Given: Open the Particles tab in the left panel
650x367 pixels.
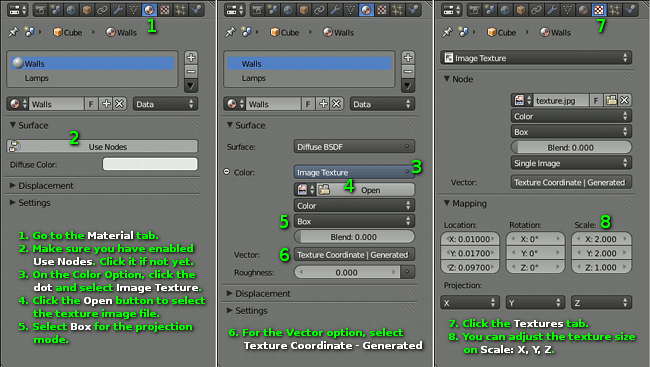Looking at the screenshot, I should click(x=180, y=10).
